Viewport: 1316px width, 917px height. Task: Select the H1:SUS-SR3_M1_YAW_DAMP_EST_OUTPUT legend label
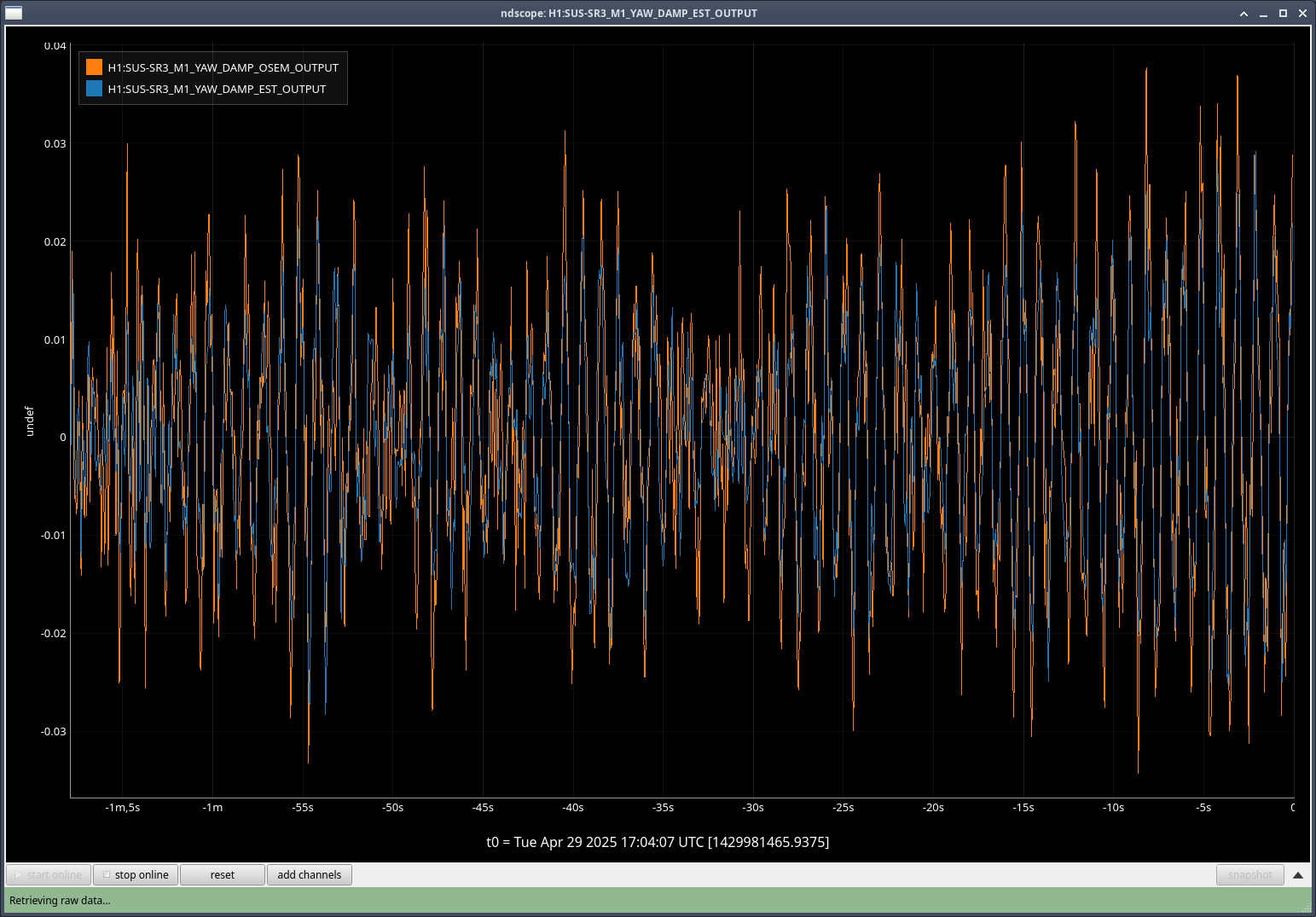(x=217, y=89)
